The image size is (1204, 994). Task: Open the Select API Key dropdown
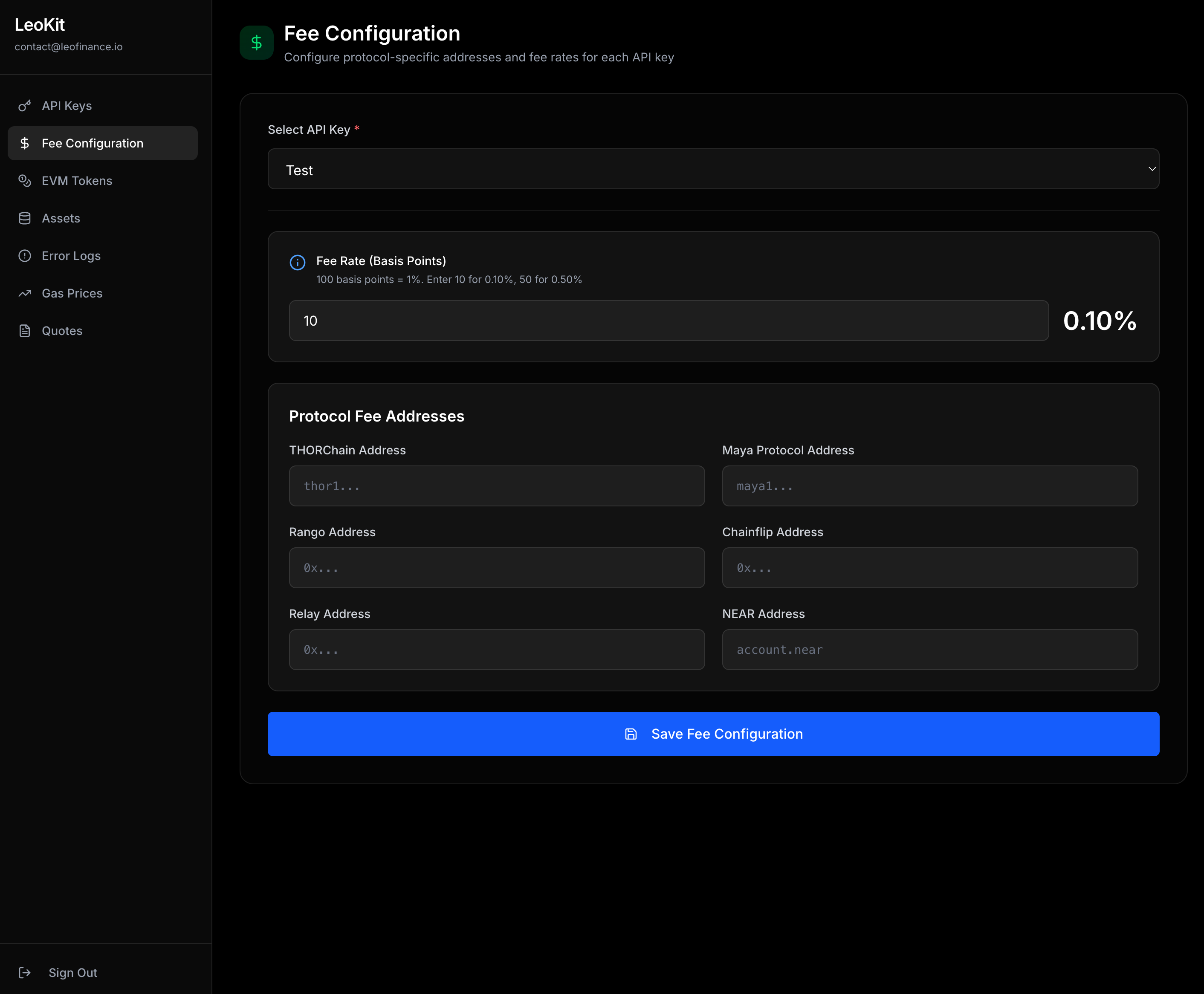712,169
